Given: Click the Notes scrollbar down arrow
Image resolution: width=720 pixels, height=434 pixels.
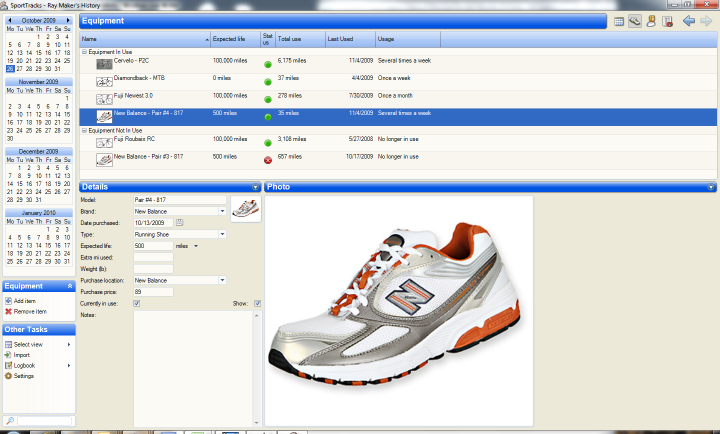Looking at the screenshot, I should coord(257,423).
